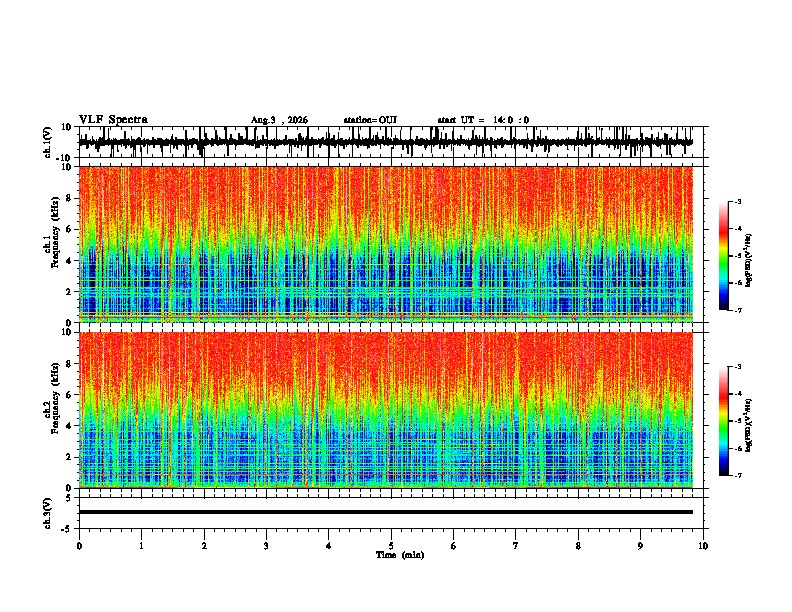Screen dimensions: 792x612
Task: Click the "-5" tick on the ch.3(V) axis
Action: [x=68, y=529]
